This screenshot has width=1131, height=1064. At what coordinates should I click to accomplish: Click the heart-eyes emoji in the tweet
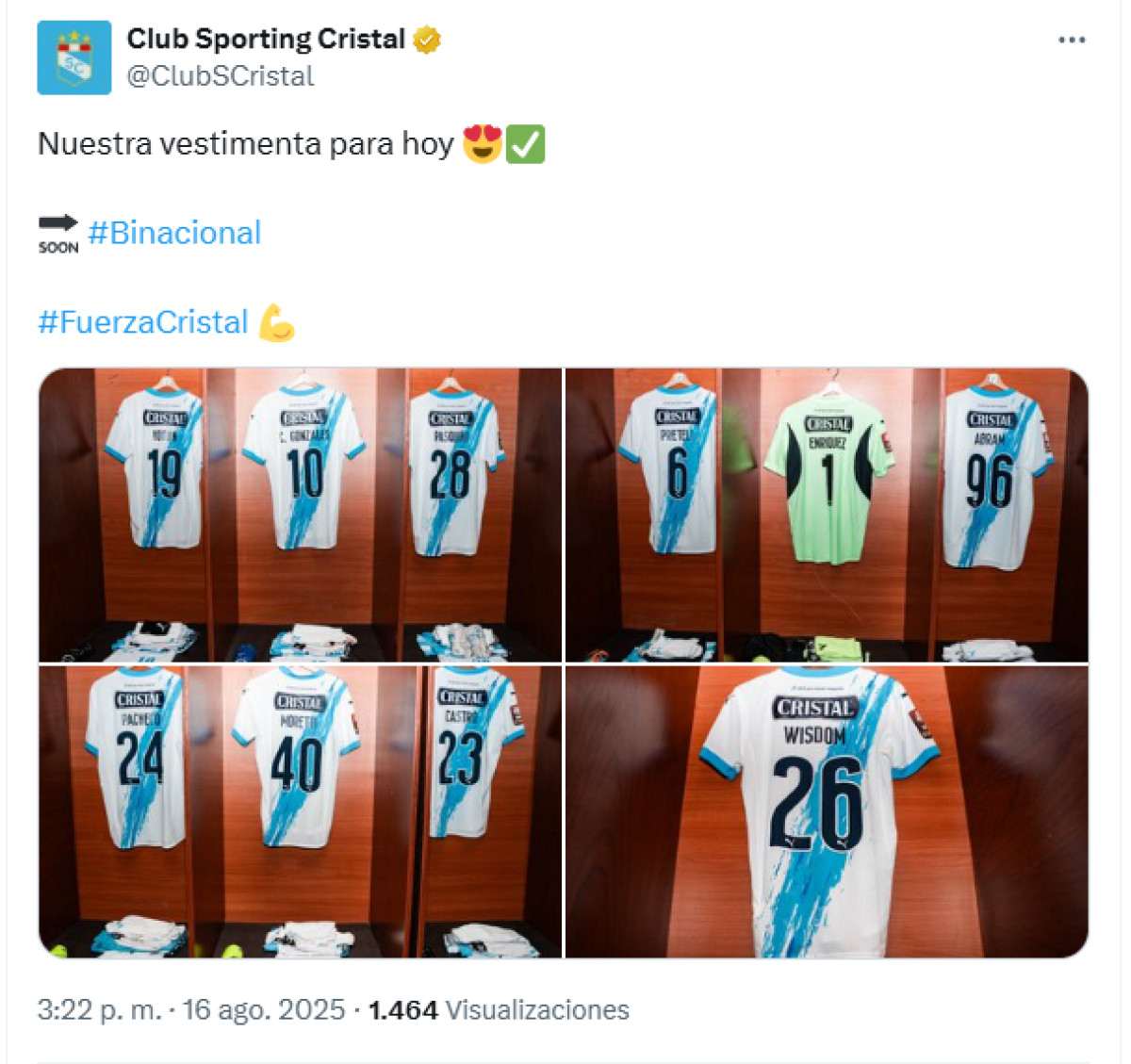[x=482, y=144]
